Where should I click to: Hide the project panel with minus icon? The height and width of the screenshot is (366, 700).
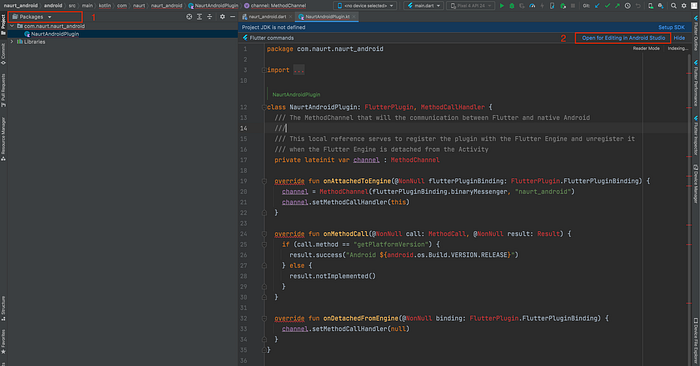[x=233, y=17]
